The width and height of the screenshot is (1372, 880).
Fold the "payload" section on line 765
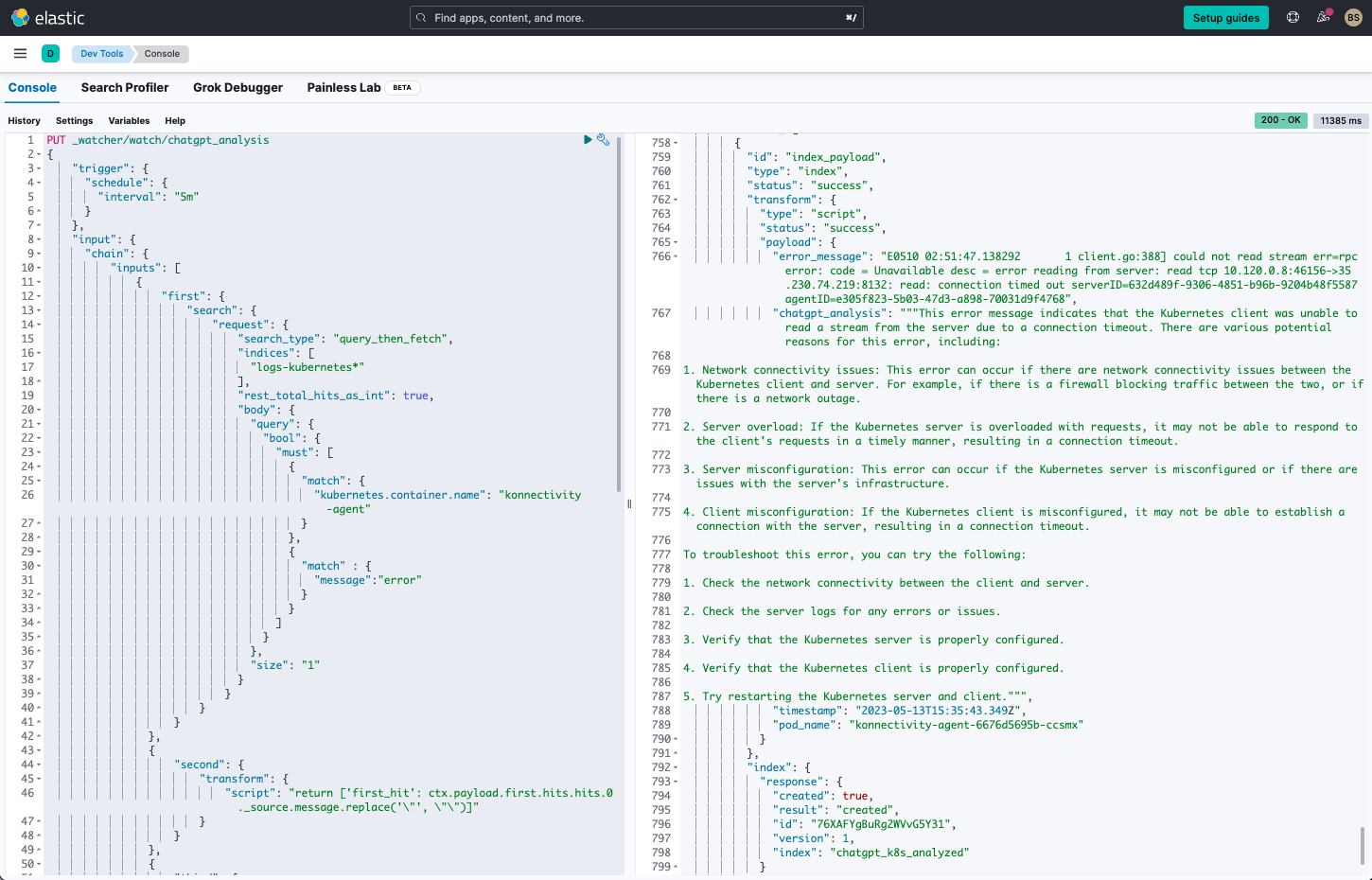pos(676,243)
